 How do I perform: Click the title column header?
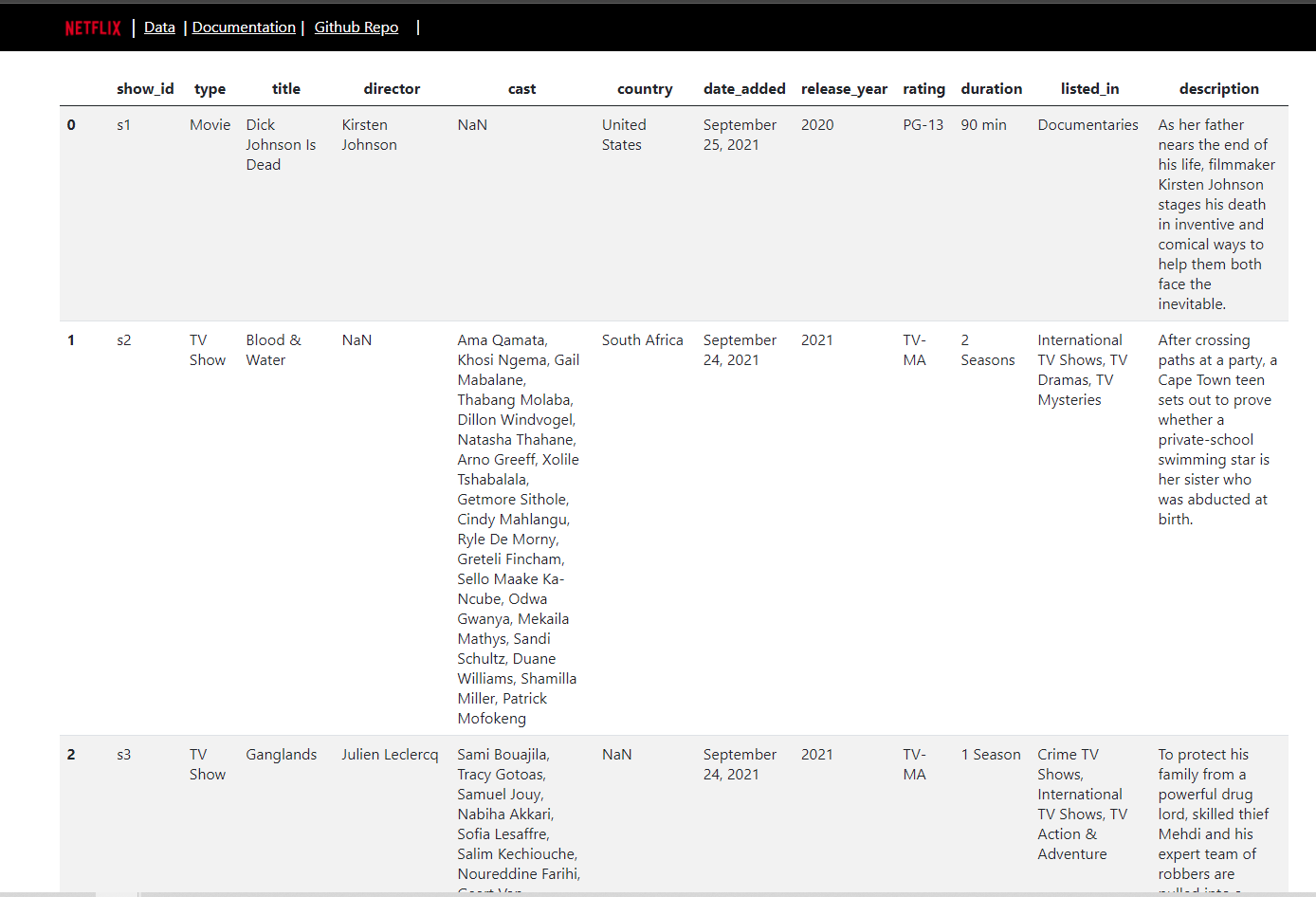286,88
